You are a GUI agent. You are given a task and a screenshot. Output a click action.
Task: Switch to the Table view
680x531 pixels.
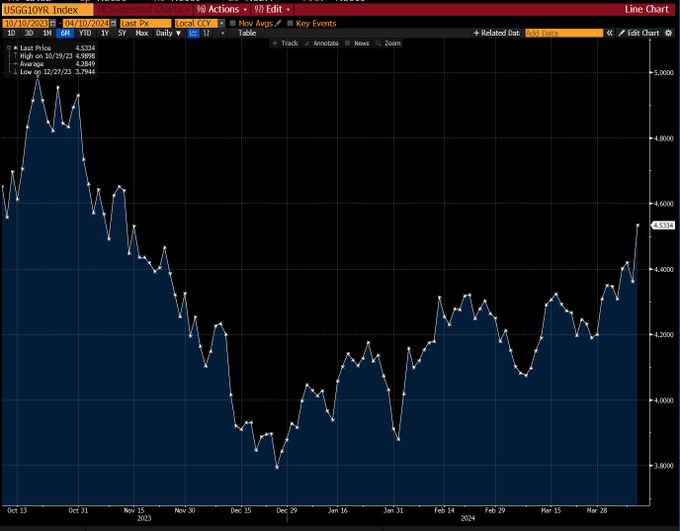(x=246, y=33)
